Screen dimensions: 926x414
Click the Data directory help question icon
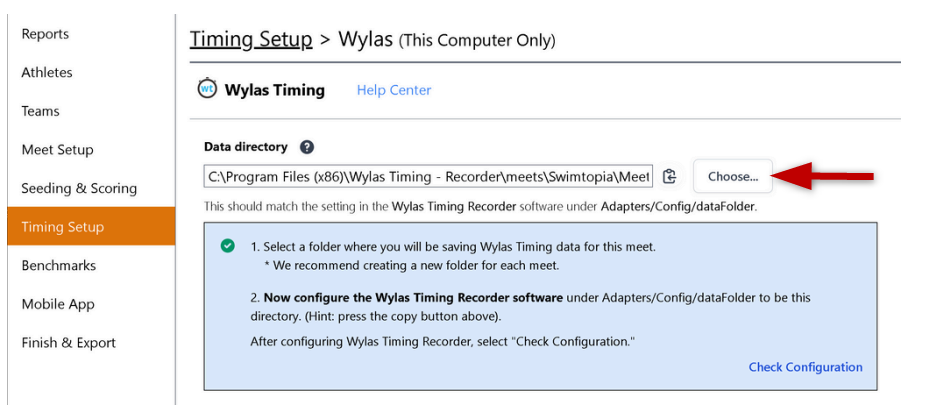[307, 147]
